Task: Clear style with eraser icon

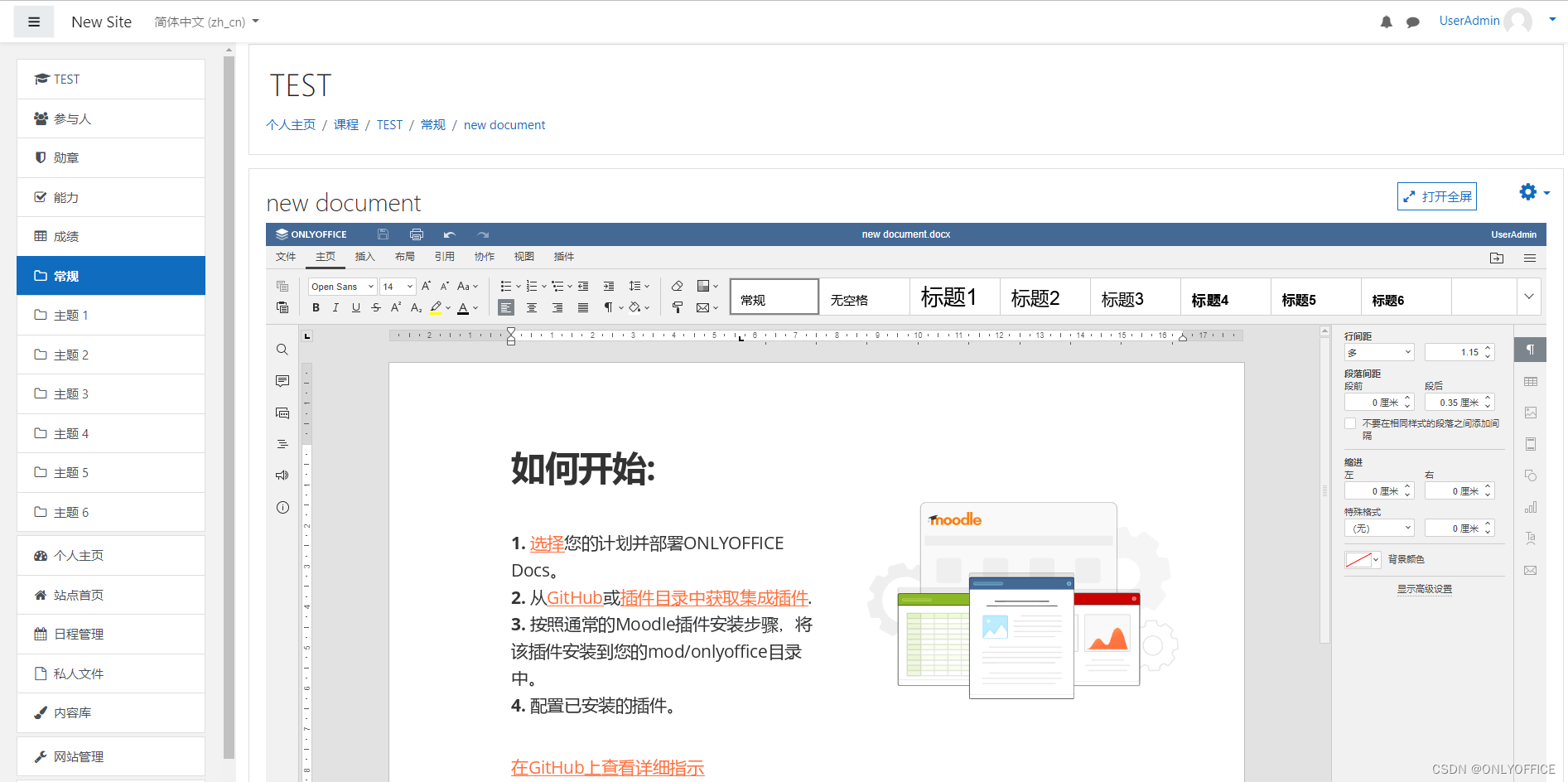Action: coord(677,286)
